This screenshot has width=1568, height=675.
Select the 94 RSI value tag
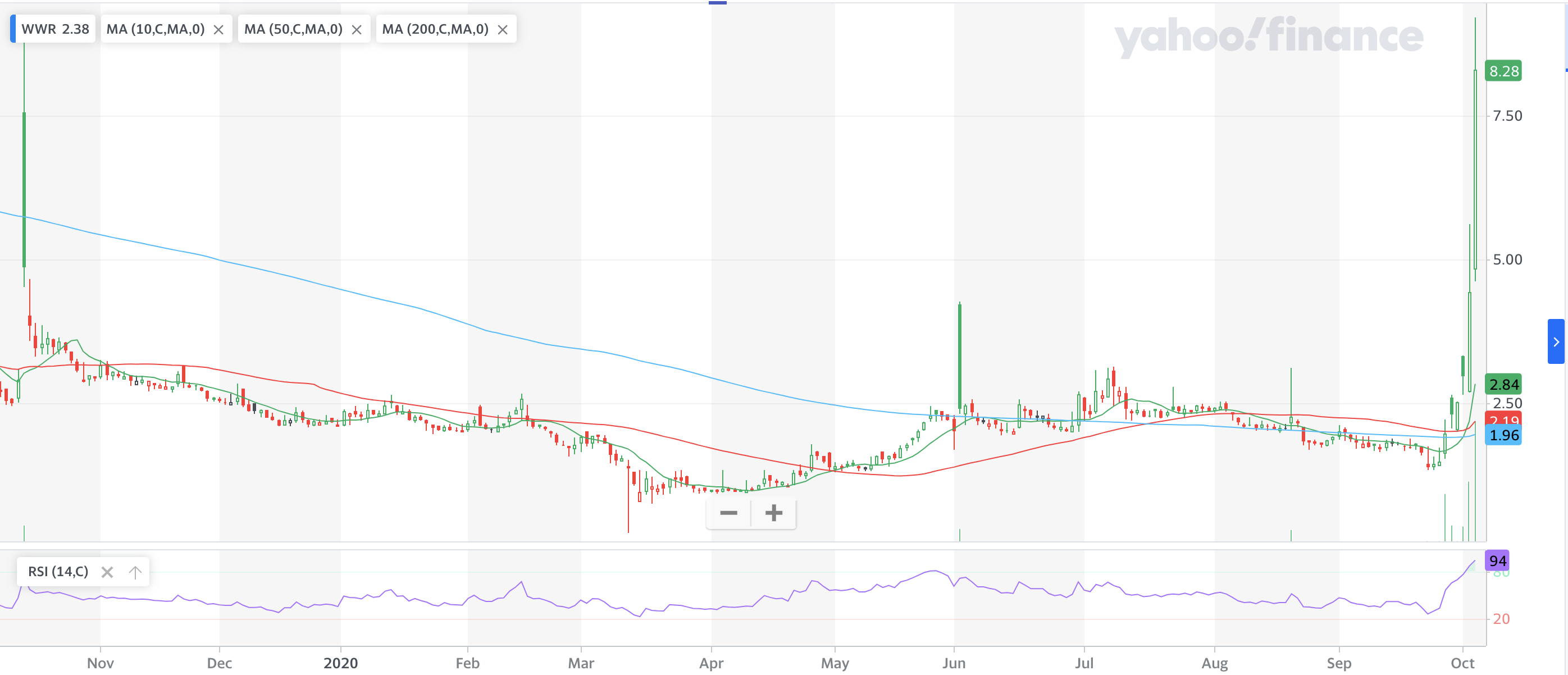tap(1497, 560)
